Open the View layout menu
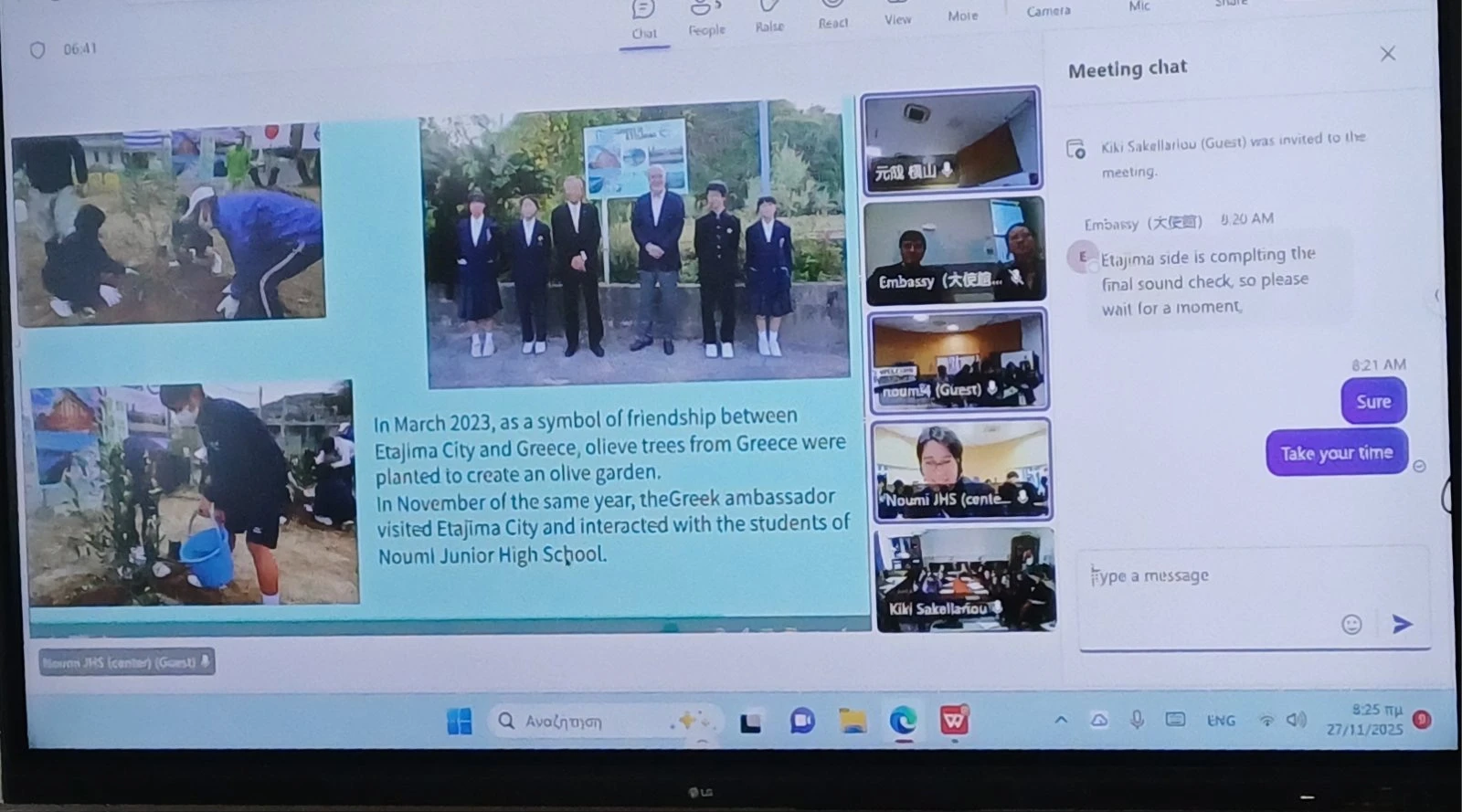 (x=897, y=13)
